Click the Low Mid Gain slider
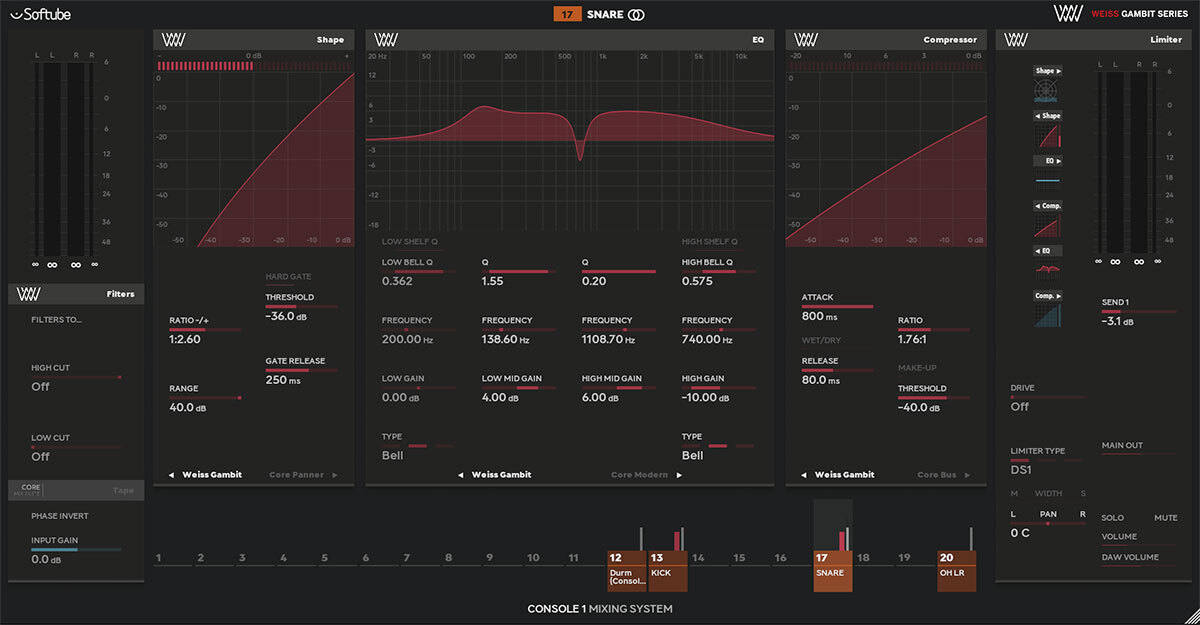The height and width of the screenshot is (625, 1200). click(518, 388)
